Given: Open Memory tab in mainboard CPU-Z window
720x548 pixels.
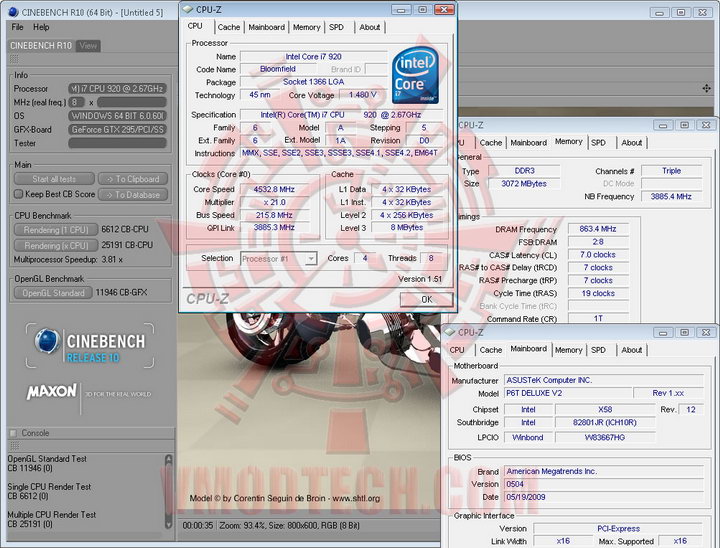Looking at the screenshot, I should click(x=568, y=350).
